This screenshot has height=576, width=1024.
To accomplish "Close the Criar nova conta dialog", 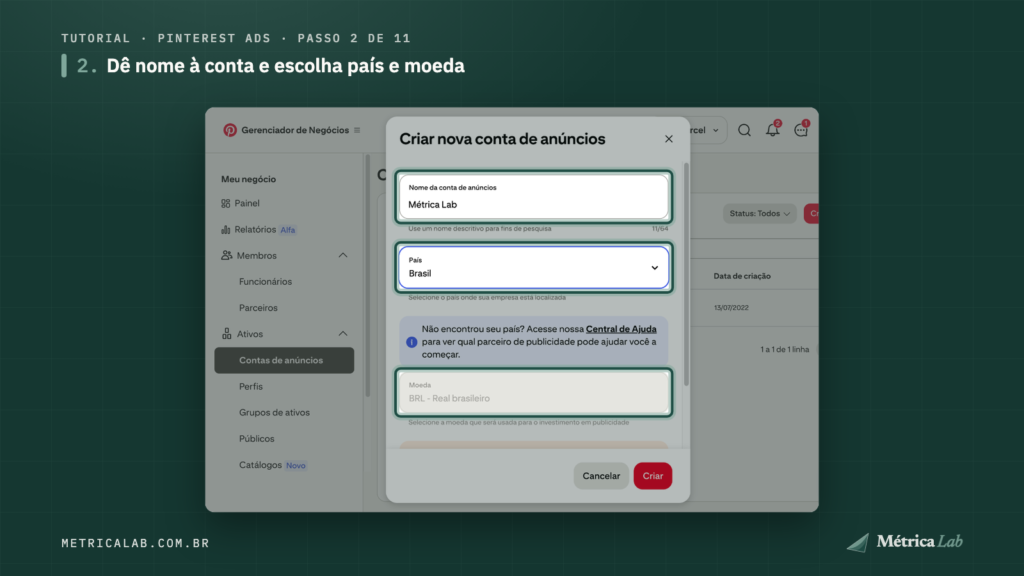I will [669, 138].
